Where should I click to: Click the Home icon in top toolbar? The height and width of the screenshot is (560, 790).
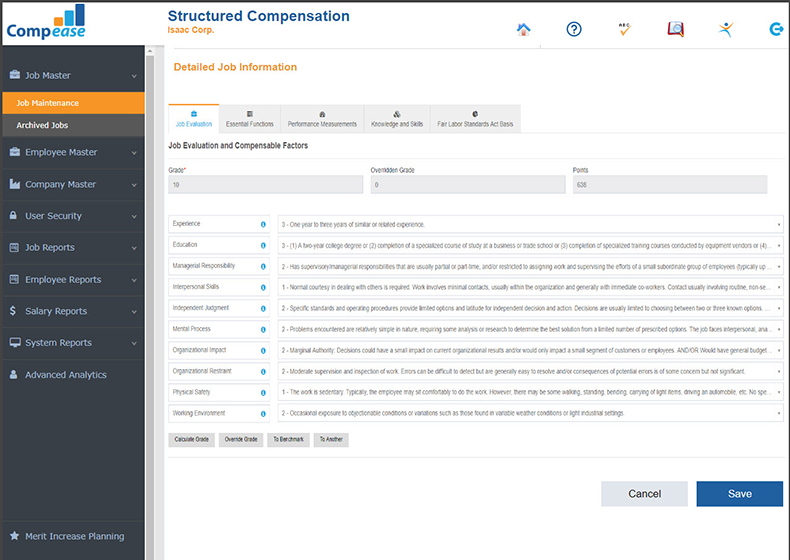click(524, 29)
